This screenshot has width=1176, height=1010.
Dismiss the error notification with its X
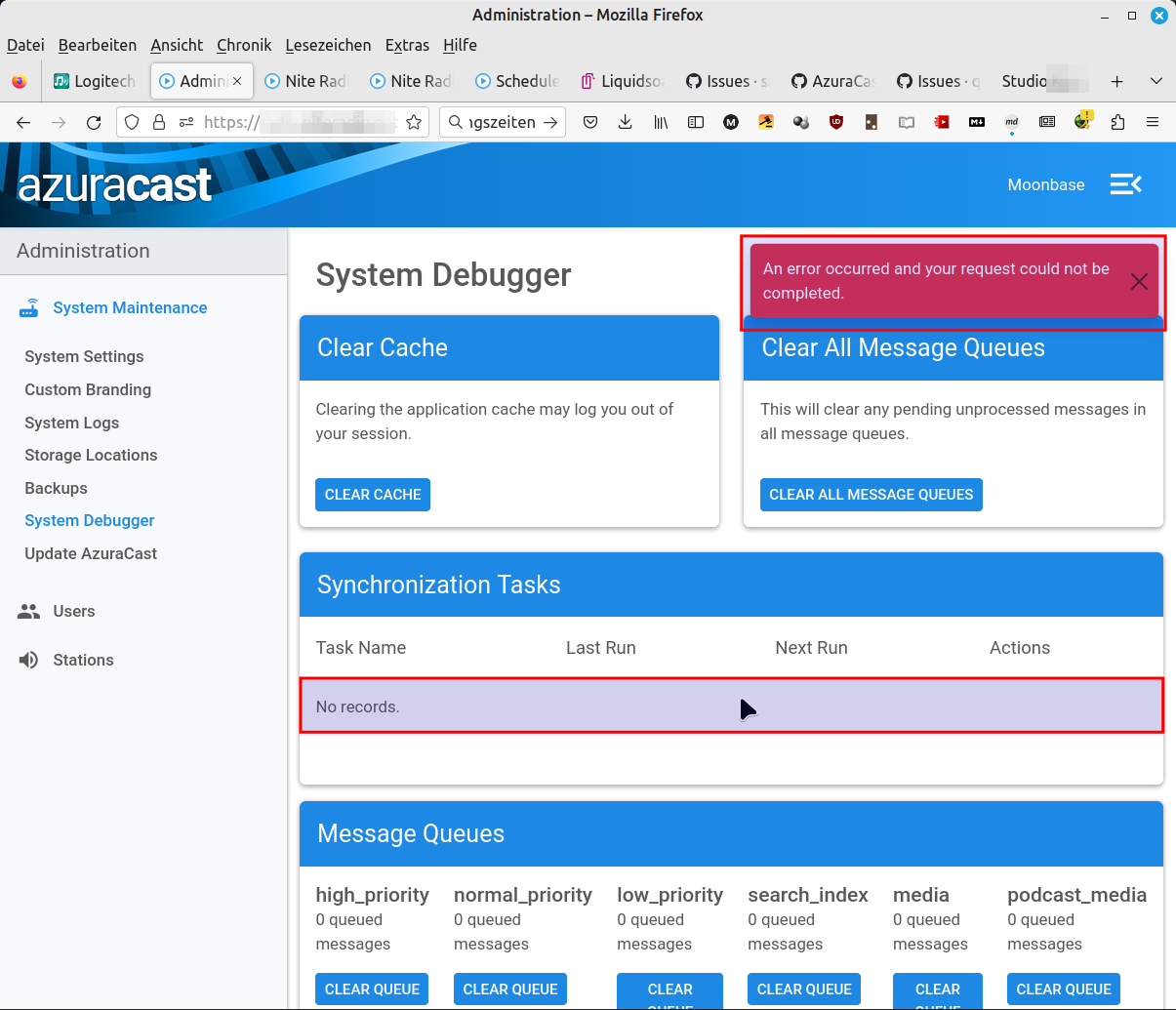coord(1138,281)
